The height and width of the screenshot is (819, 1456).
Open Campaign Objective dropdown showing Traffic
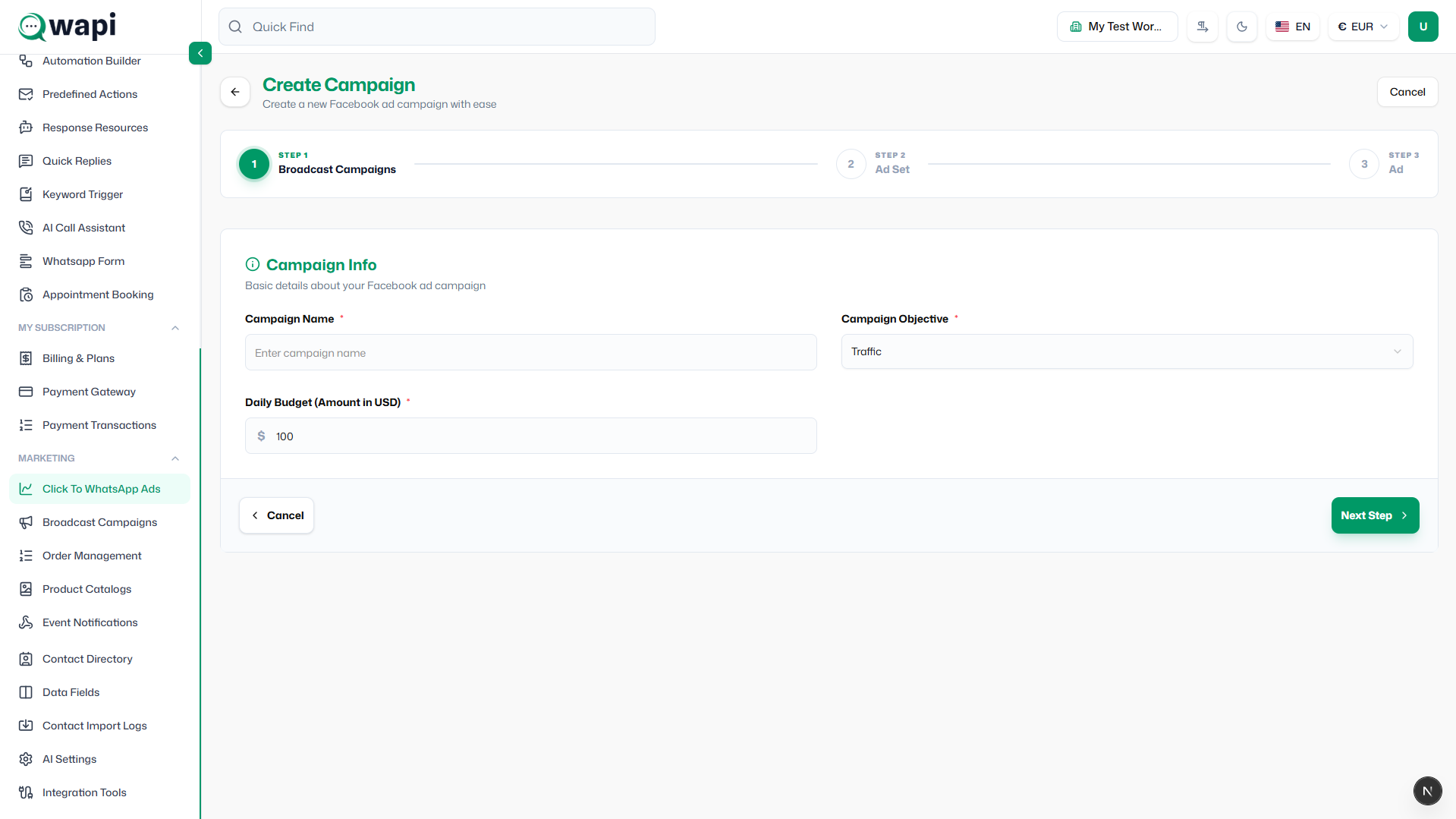click(x=1127, y=351)
